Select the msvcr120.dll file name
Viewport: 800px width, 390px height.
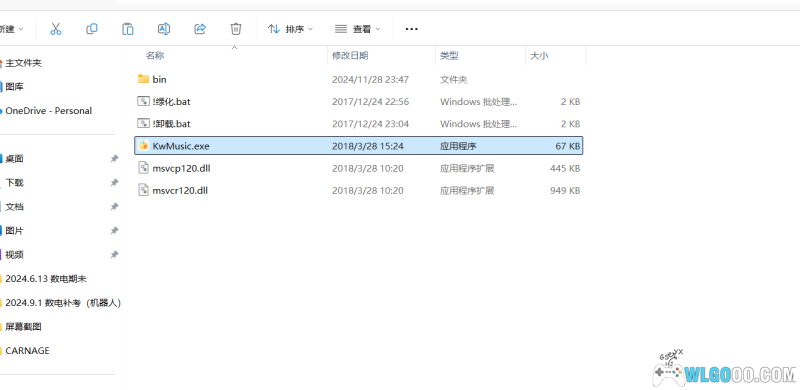click(180, 190)
